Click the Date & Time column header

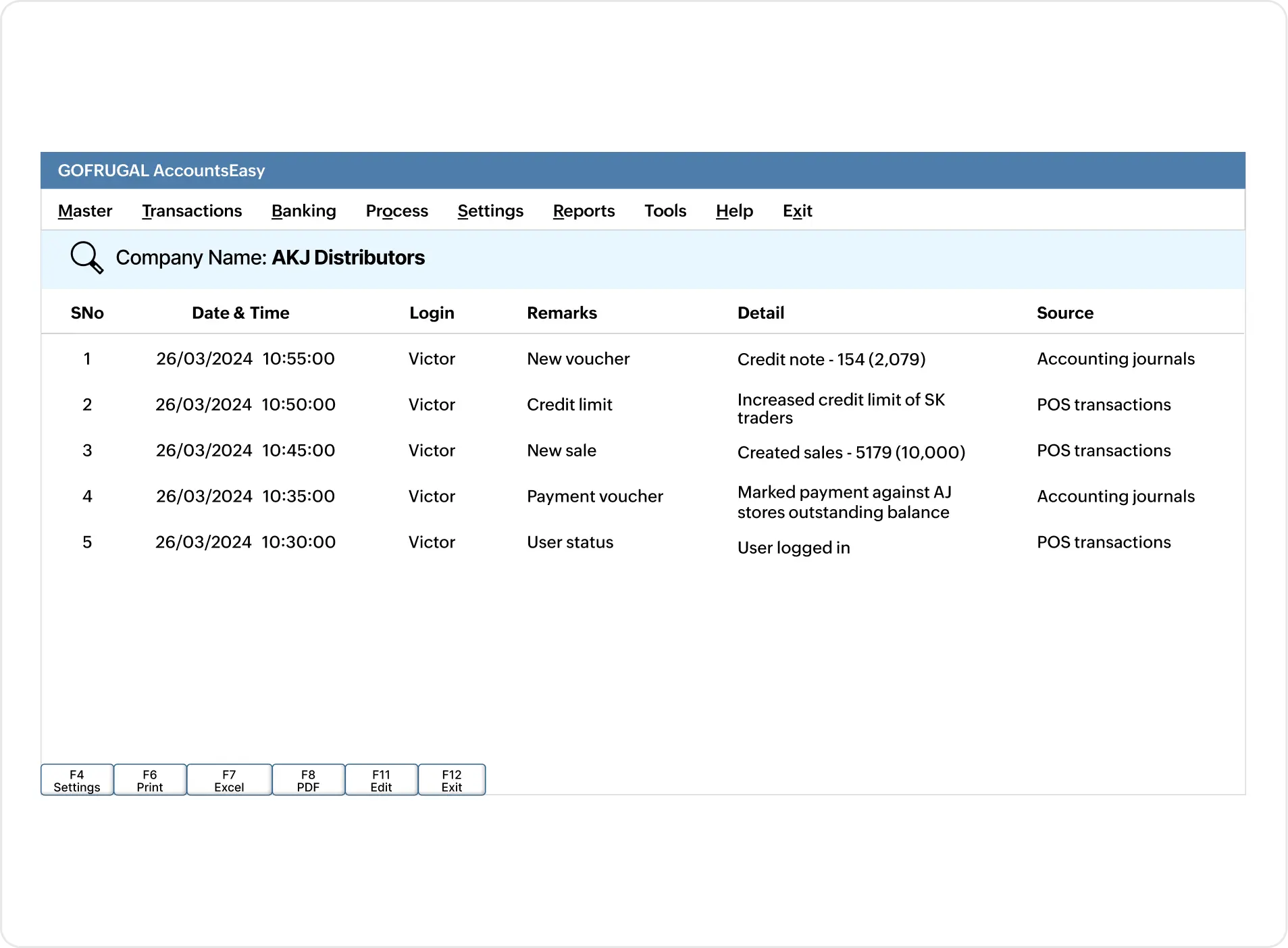[240, 313]
